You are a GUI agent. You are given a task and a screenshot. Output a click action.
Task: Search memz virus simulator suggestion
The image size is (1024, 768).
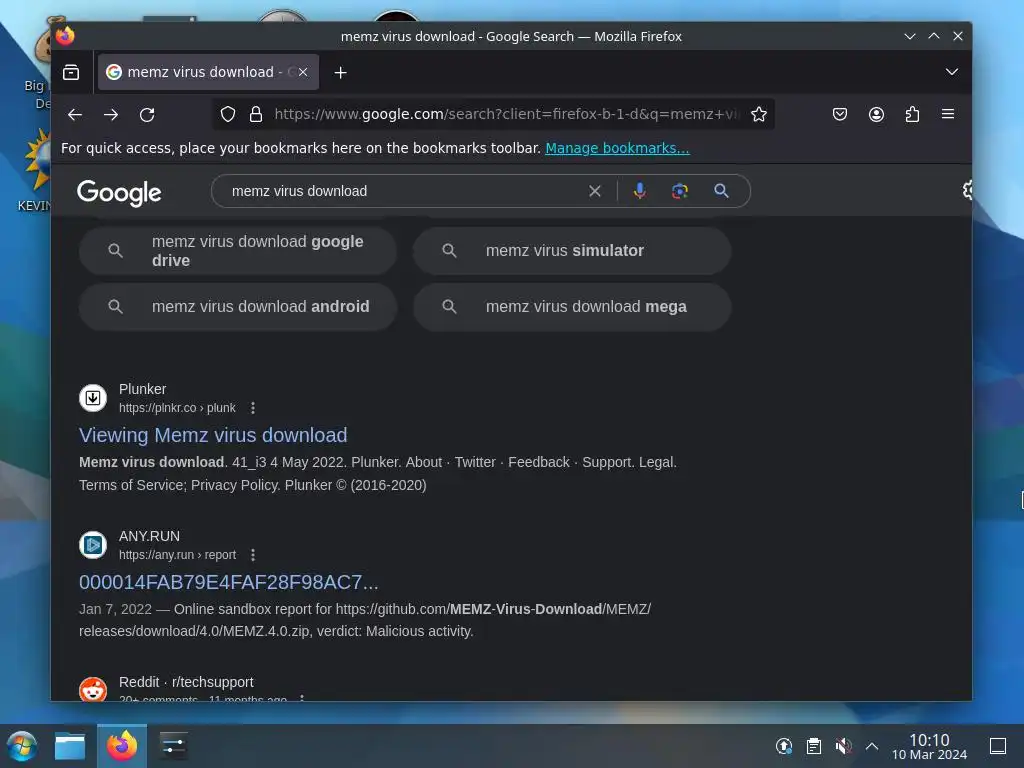(x=571, y=251)
